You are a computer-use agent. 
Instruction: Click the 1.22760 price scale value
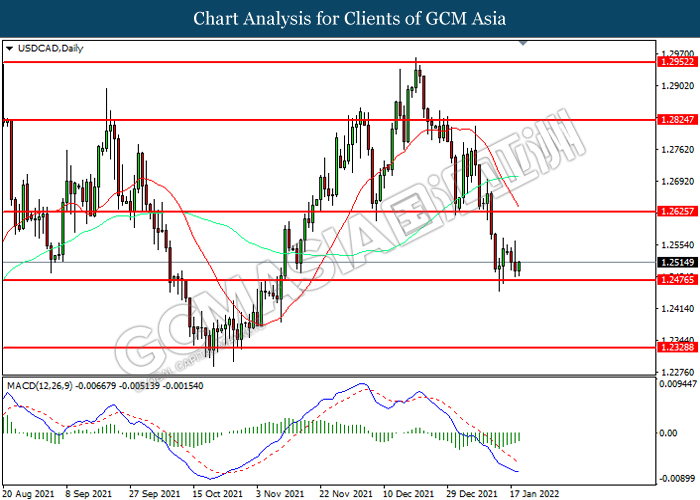(677, 372)
